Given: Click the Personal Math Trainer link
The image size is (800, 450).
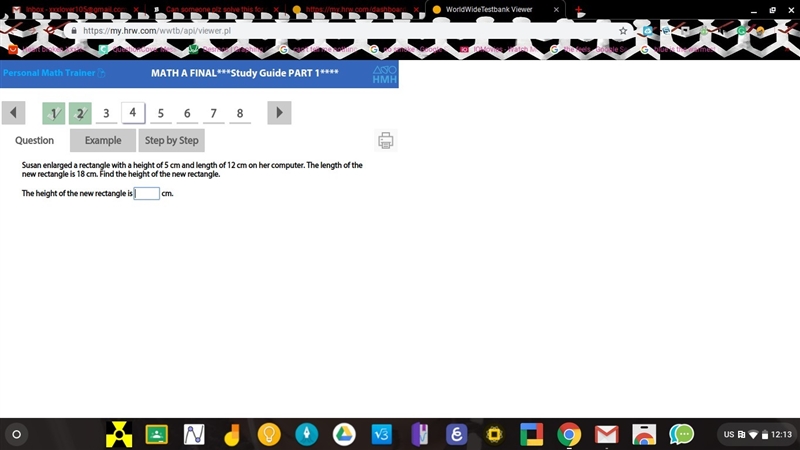Looking at the screenshot, I should click(x=49, y=73).
